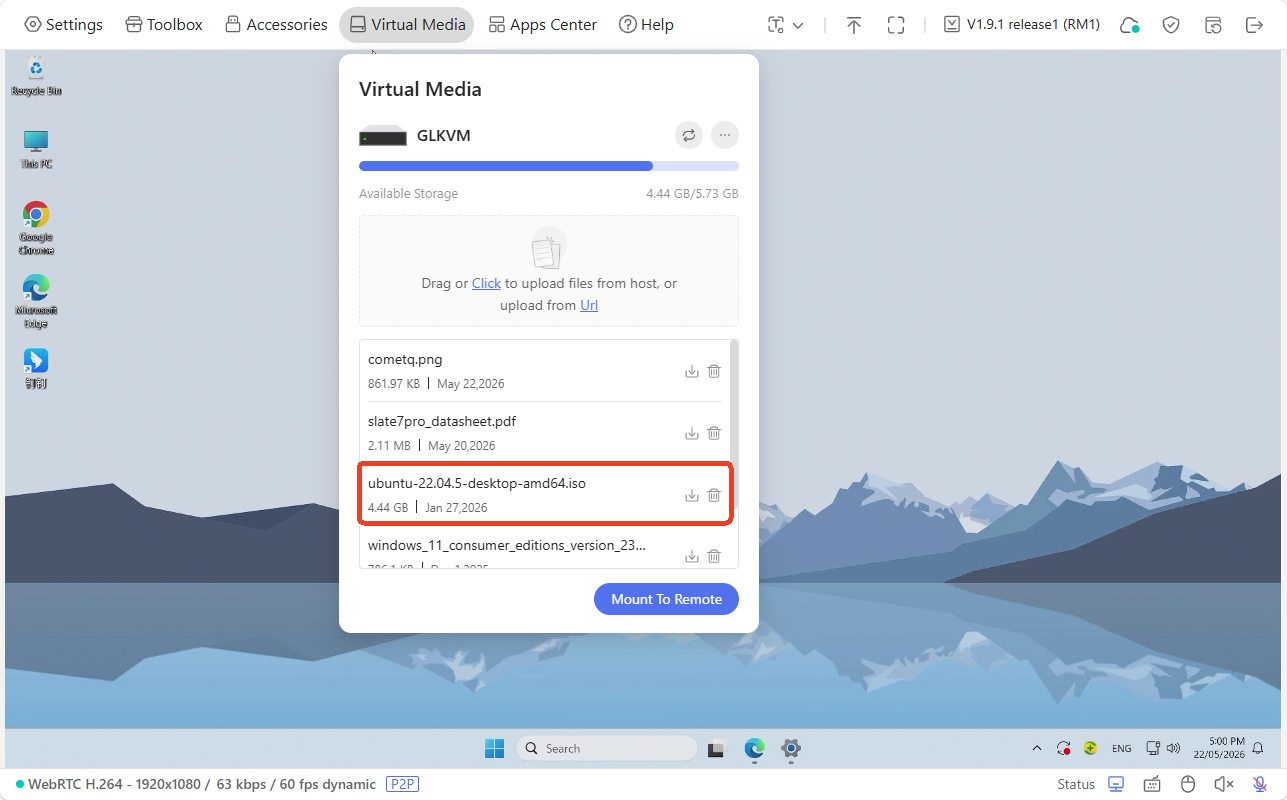Click the logout icon in top toolbar
The width and height of the screenshot is (1287, 800).
pos(1254,25)
